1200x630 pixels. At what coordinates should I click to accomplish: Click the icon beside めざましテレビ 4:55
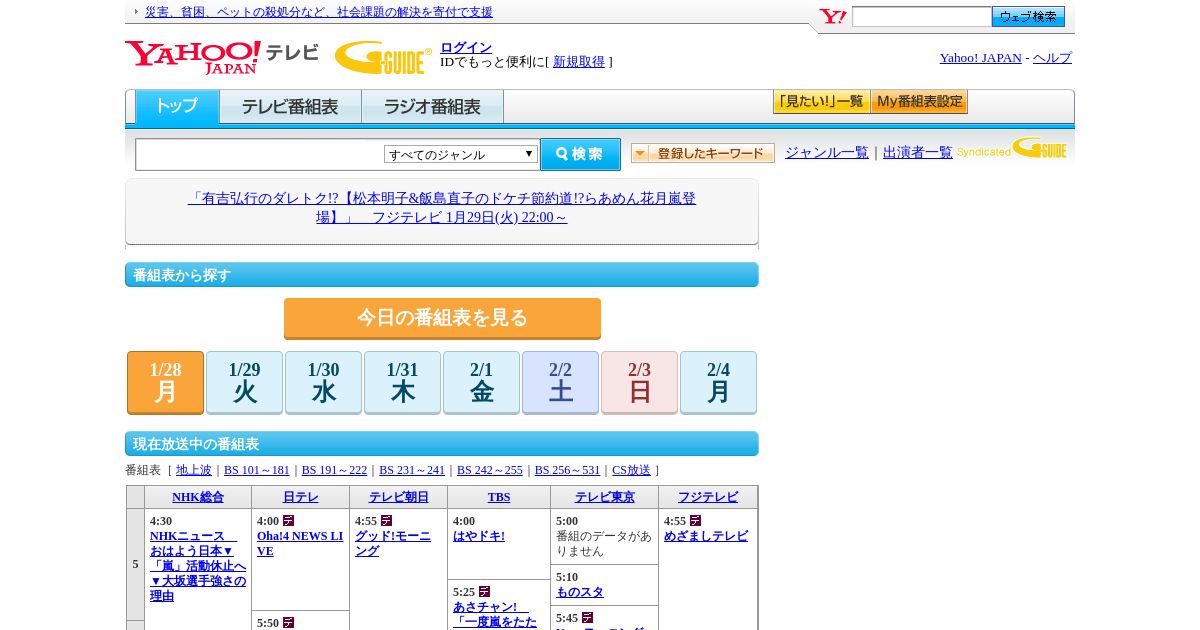tap(696, 521)
